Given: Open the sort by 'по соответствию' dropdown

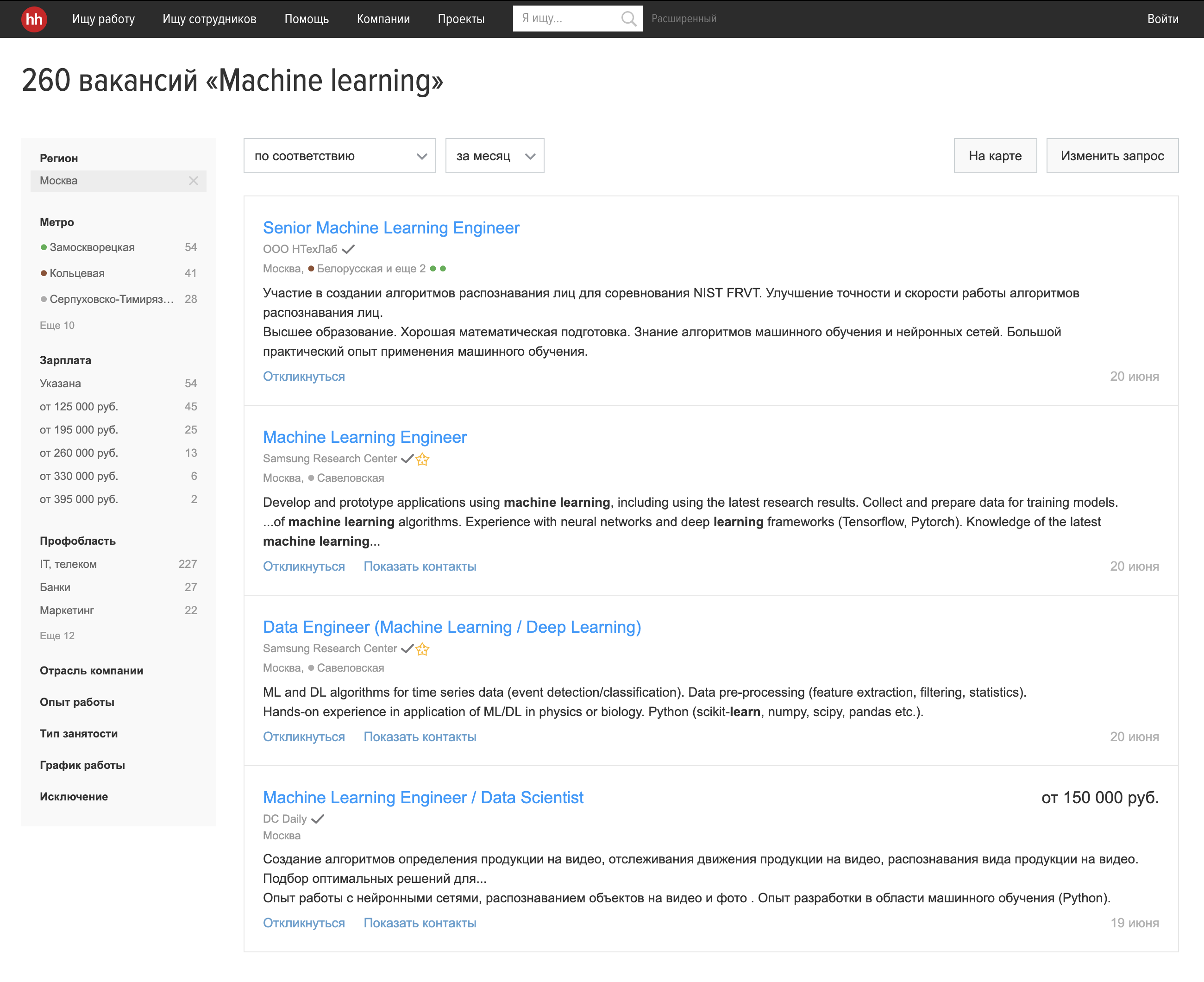Looking at the screenshot, I should click(339, 156).
